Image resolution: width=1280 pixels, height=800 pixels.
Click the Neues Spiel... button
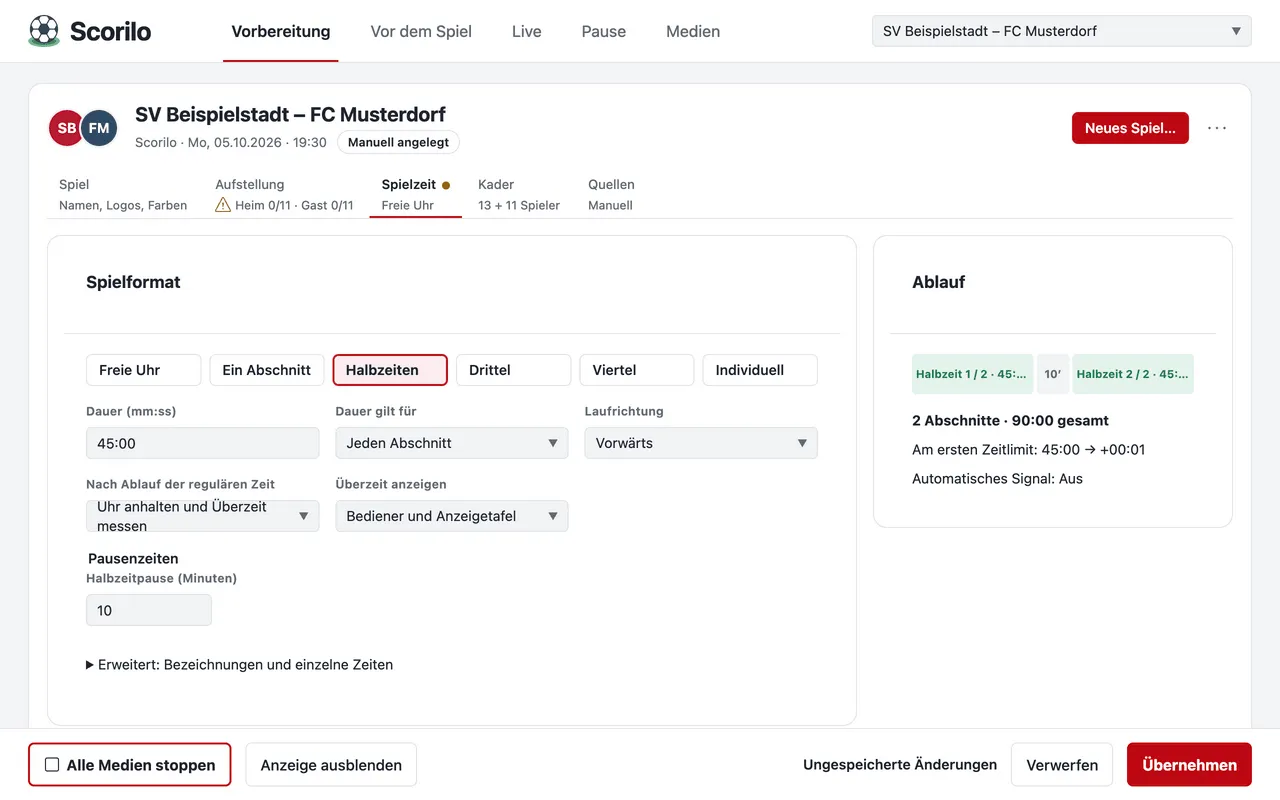(x=1130, y=128)
